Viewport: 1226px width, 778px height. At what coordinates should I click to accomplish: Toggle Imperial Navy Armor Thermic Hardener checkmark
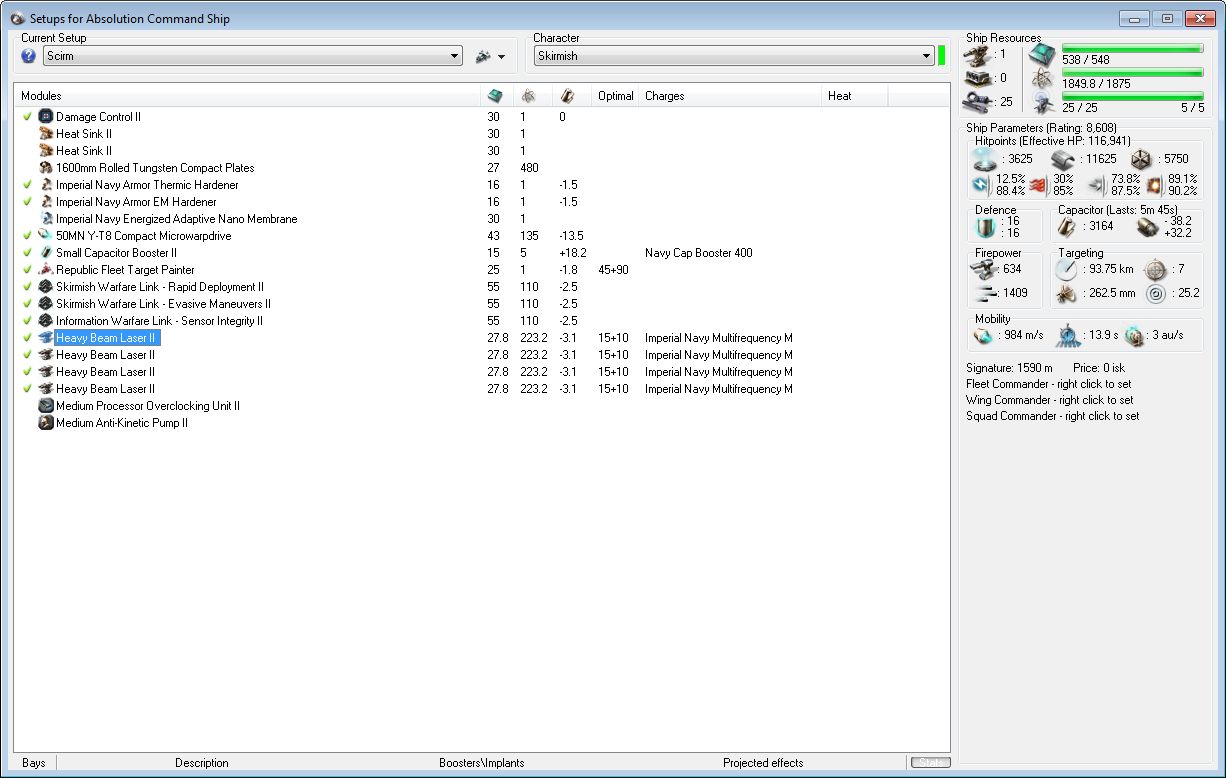(28, 185)
